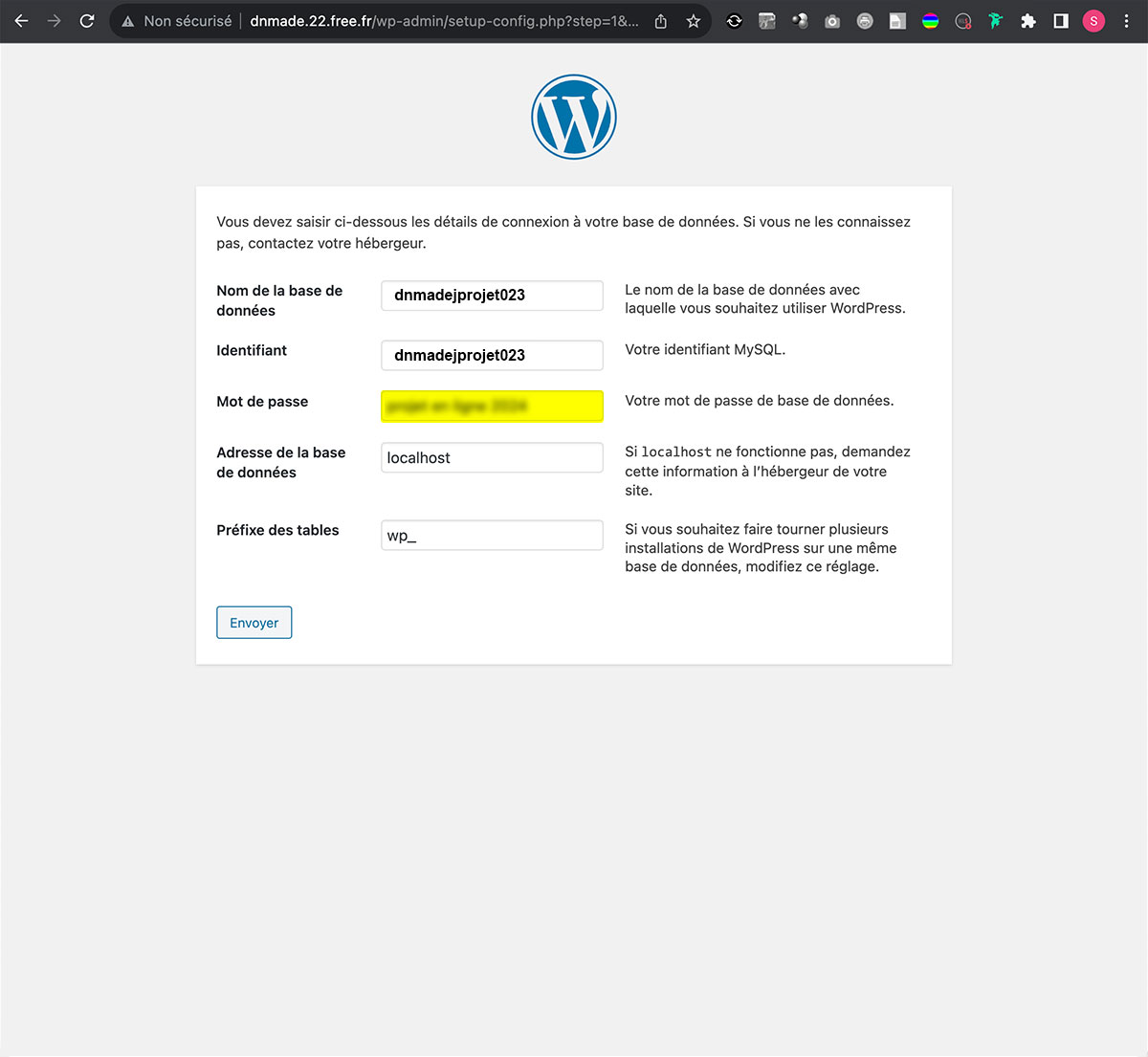The image size is (1148, 1057).
Task: Click the rainbow striped circle extension
Action: (x=930, y=21)
